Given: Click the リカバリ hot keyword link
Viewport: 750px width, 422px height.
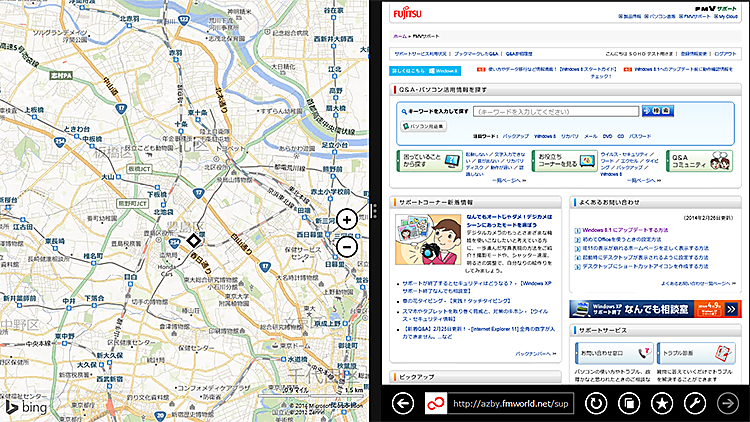Looking at the screenshot, I should pos(570,136).
